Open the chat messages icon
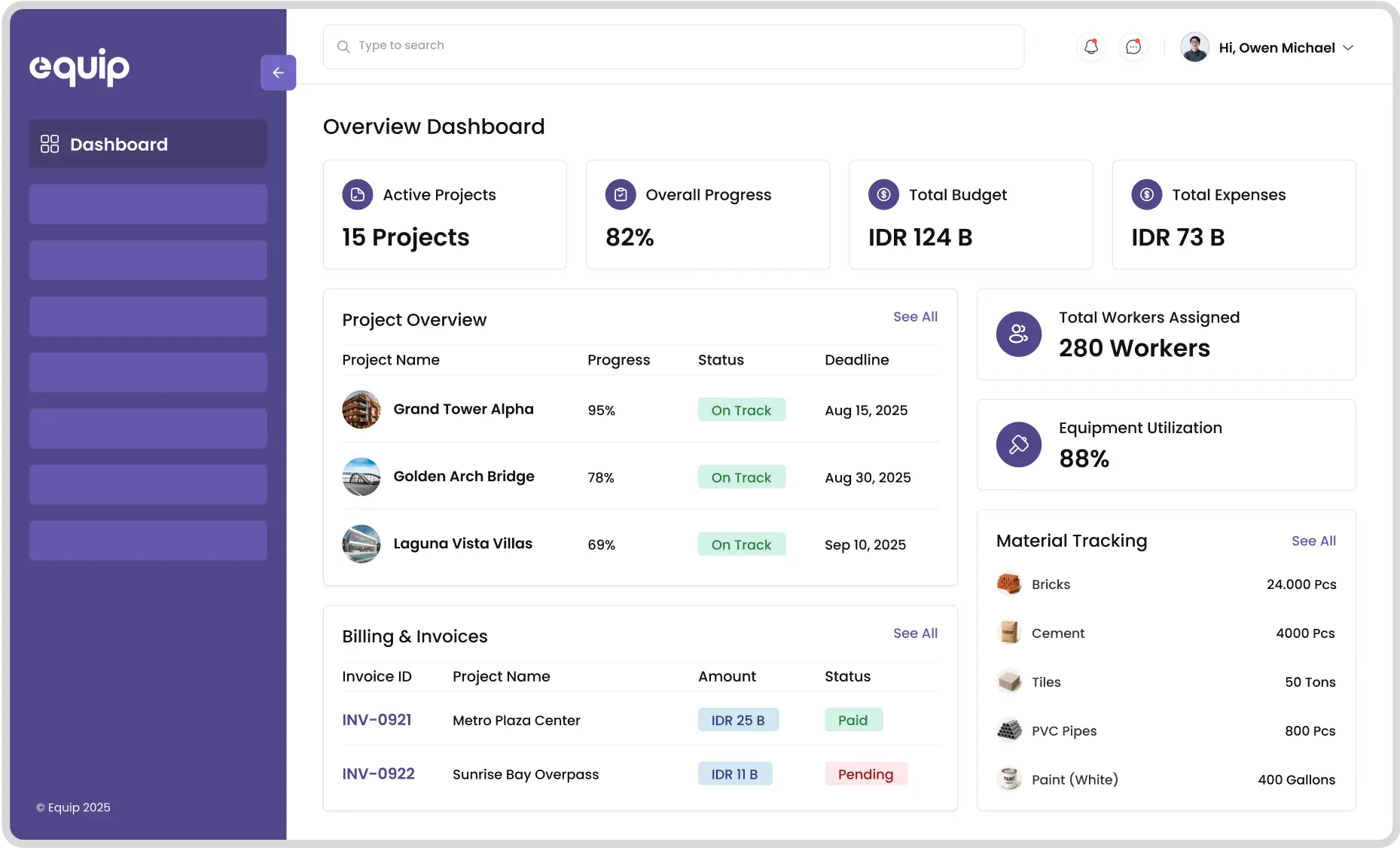The image size is (1400, 848). point(1133,47)
